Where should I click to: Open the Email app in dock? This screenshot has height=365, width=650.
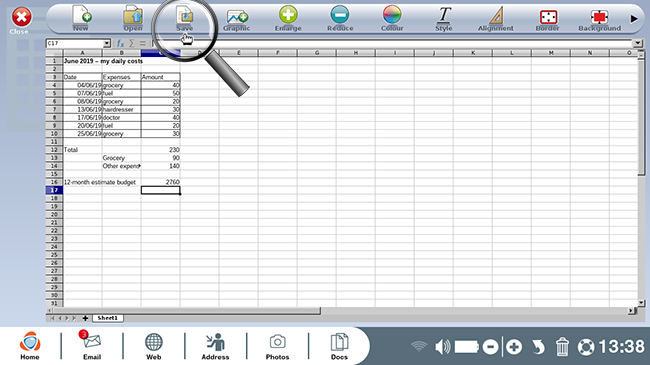(x=92, y=345)
